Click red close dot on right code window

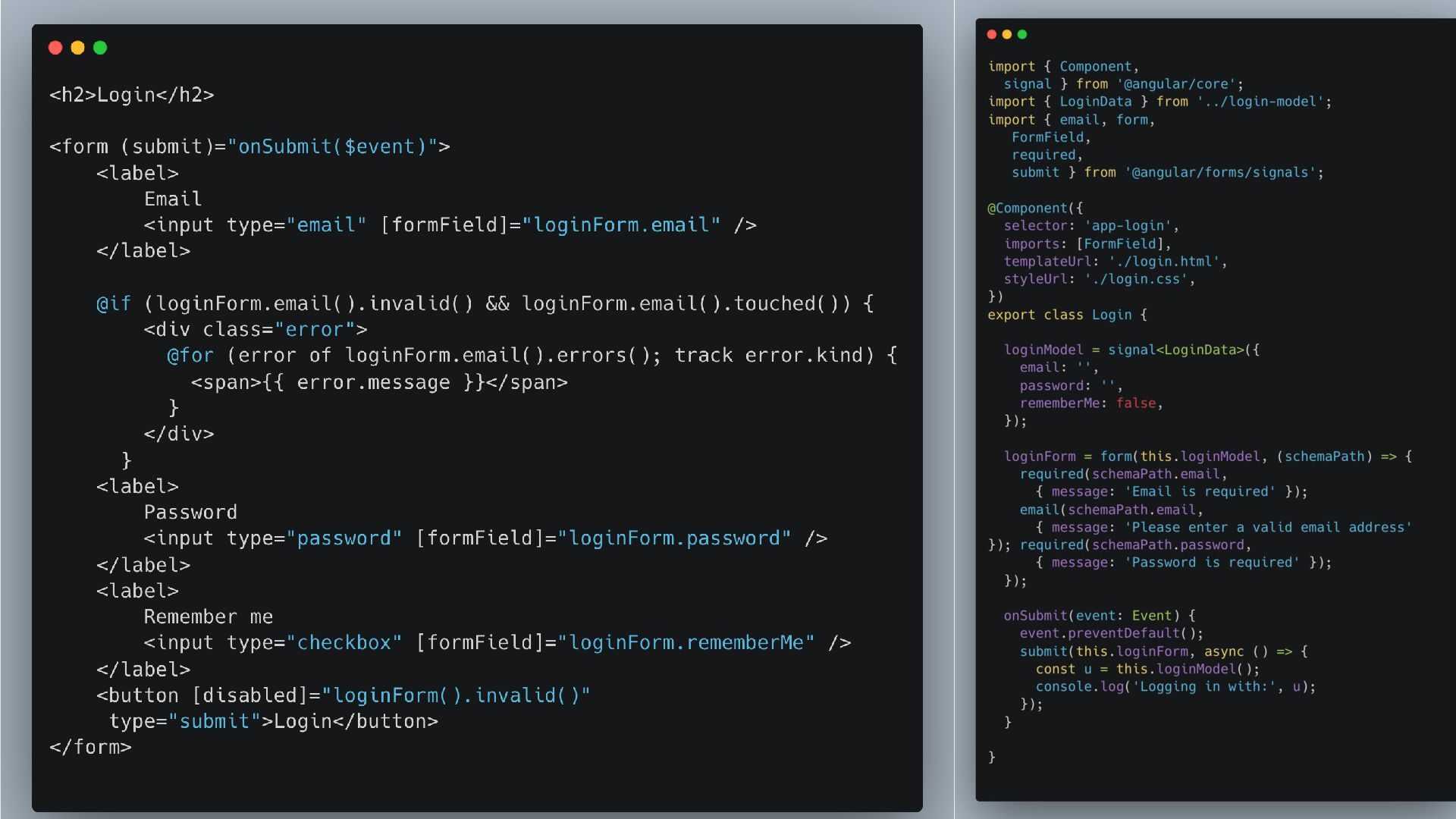point(992,34)
